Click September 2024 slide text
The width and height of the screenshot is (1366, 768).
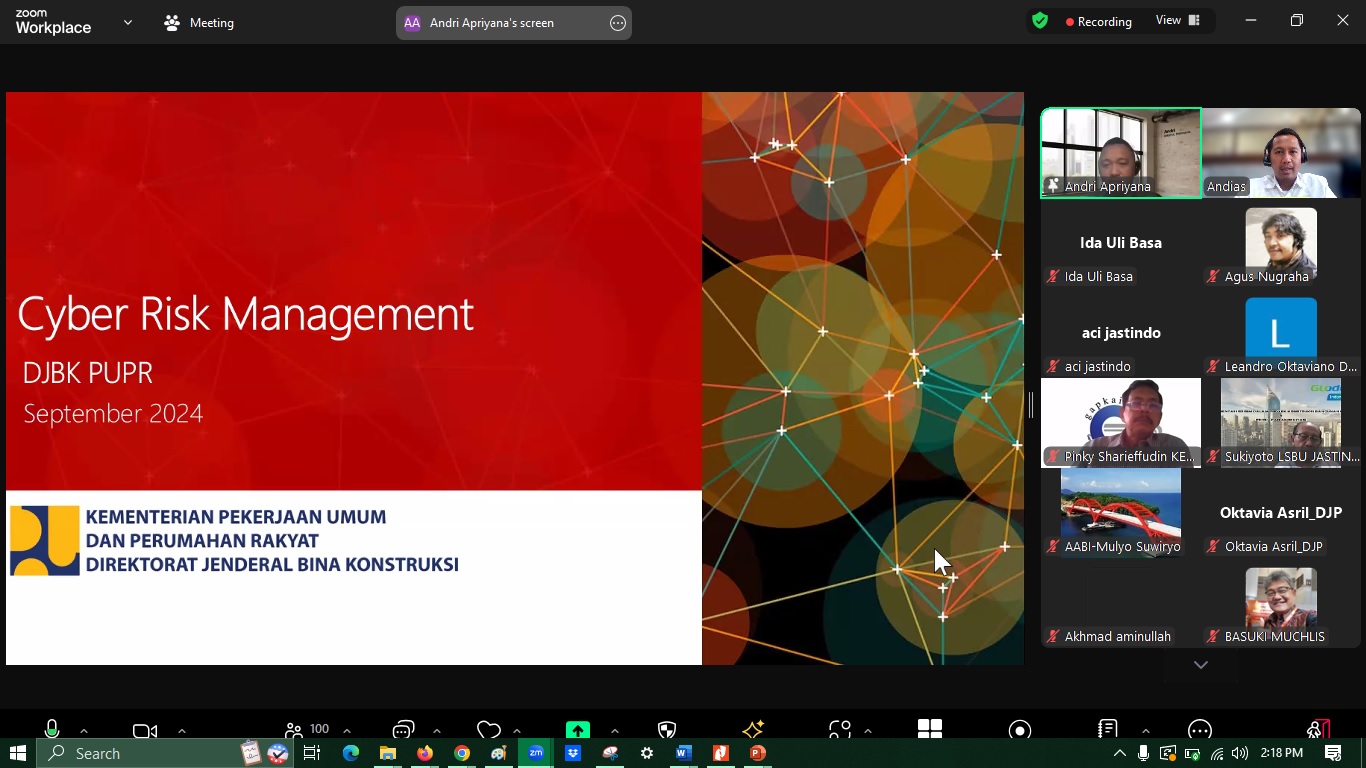point(113,414)
